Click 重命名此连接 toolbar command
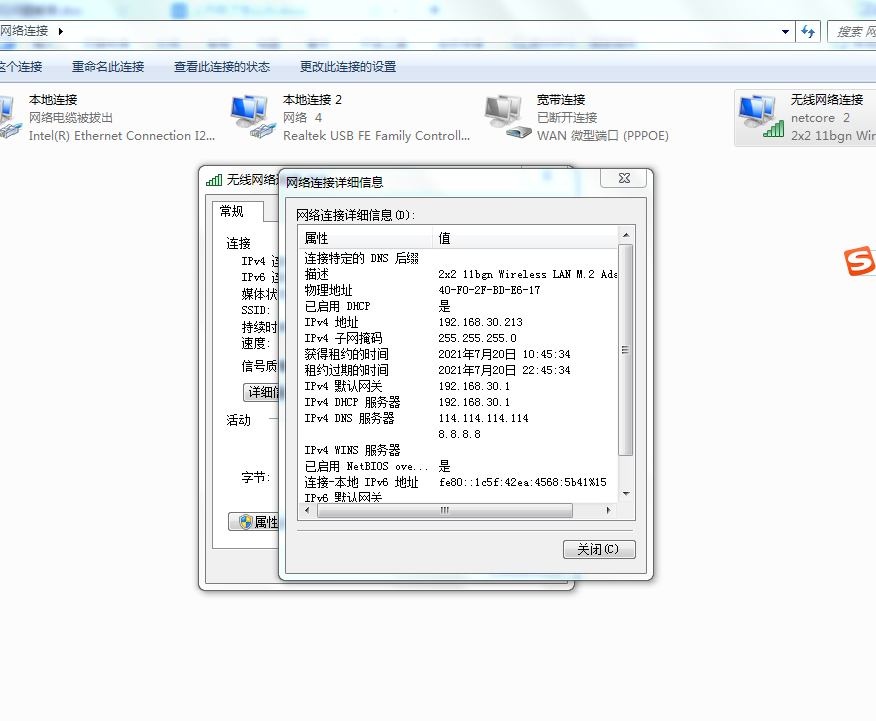Viewport: 876px width, 721px height. tap(108, 67)
